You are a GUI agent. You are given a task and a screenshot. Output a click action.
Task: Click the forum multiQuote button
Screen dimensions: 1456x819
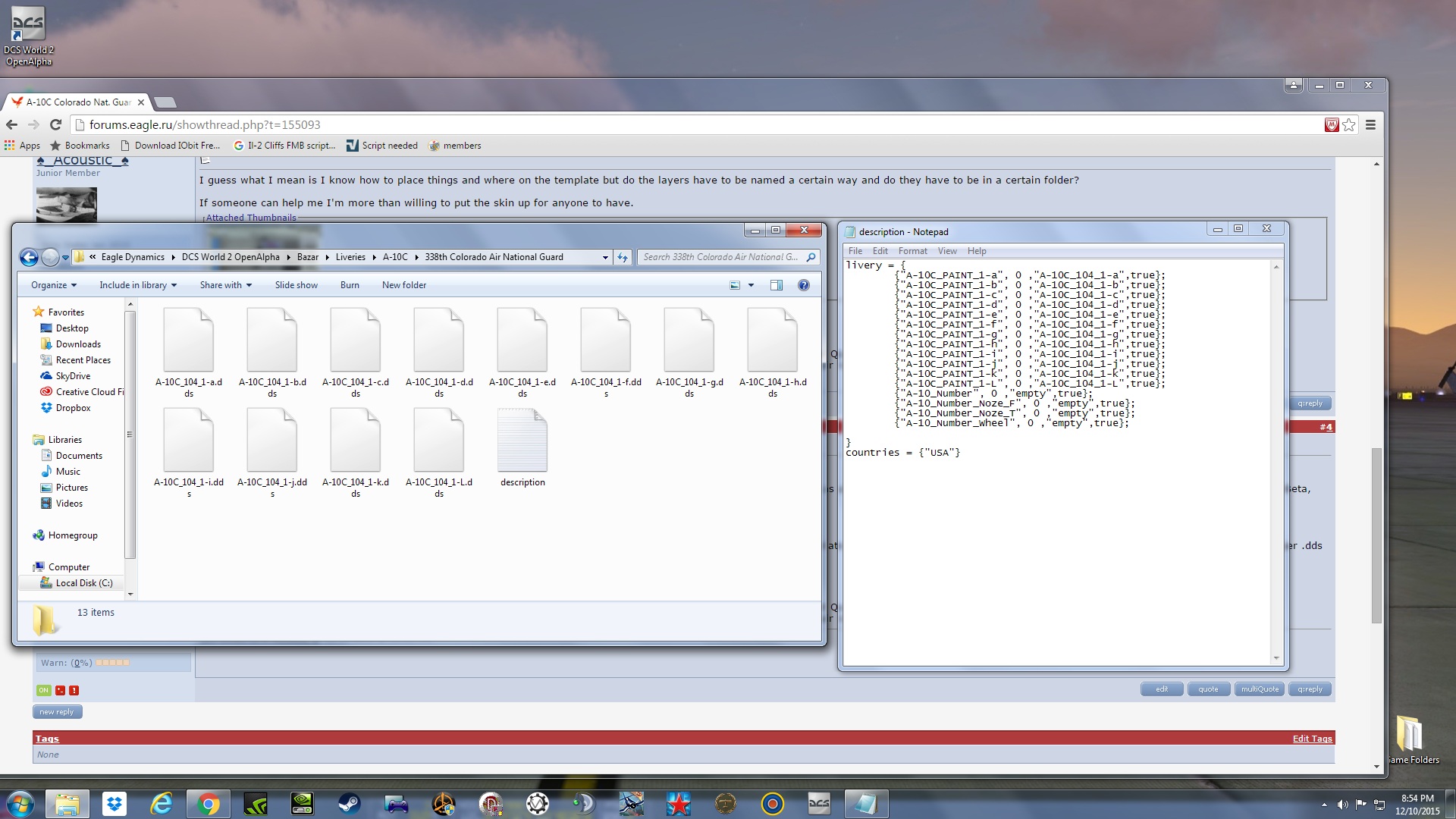tap(1260, 689)
